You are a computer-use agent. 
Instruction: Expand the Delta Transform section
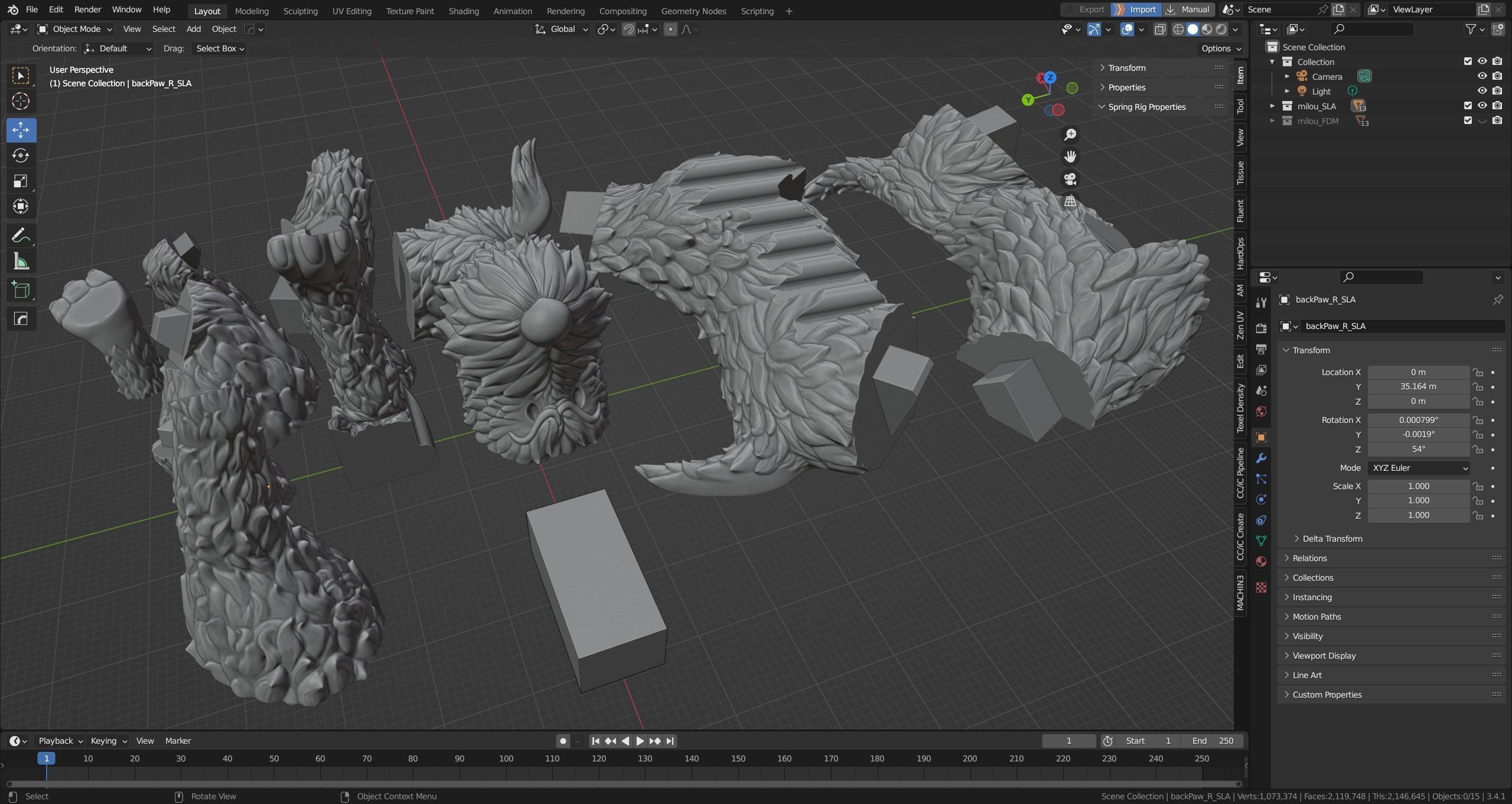pos(1332,539)
